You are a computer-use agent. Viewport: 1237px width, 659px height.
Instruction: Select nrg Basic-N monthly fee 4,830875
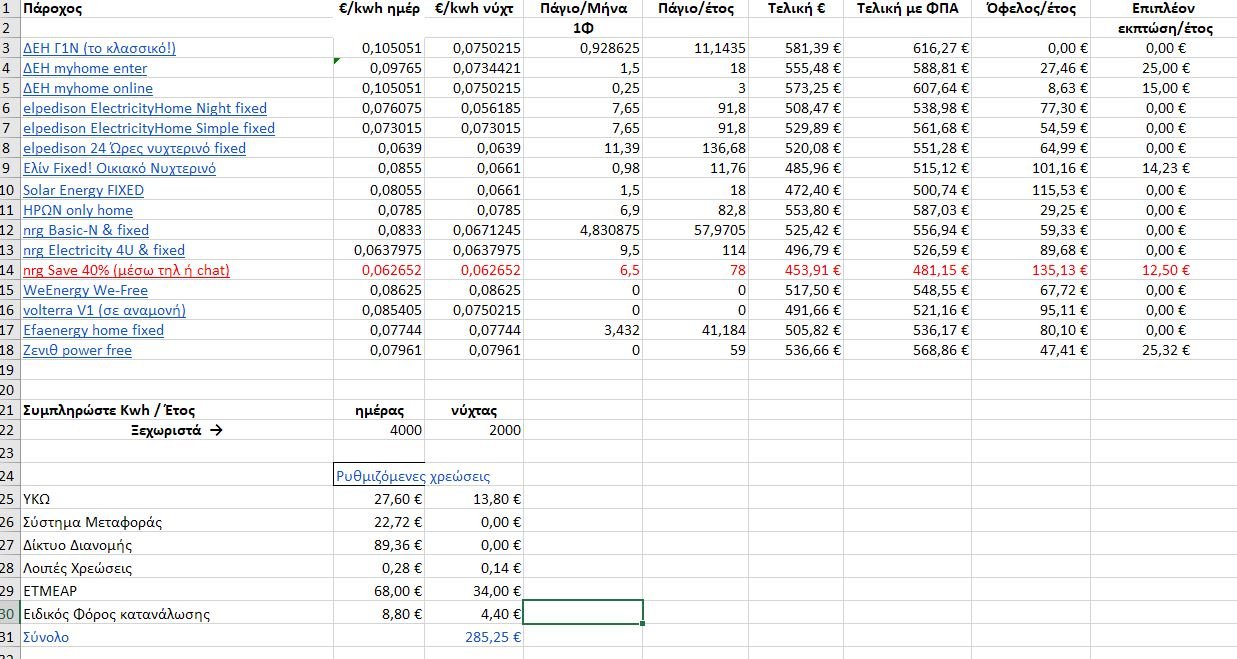[583, 230]
